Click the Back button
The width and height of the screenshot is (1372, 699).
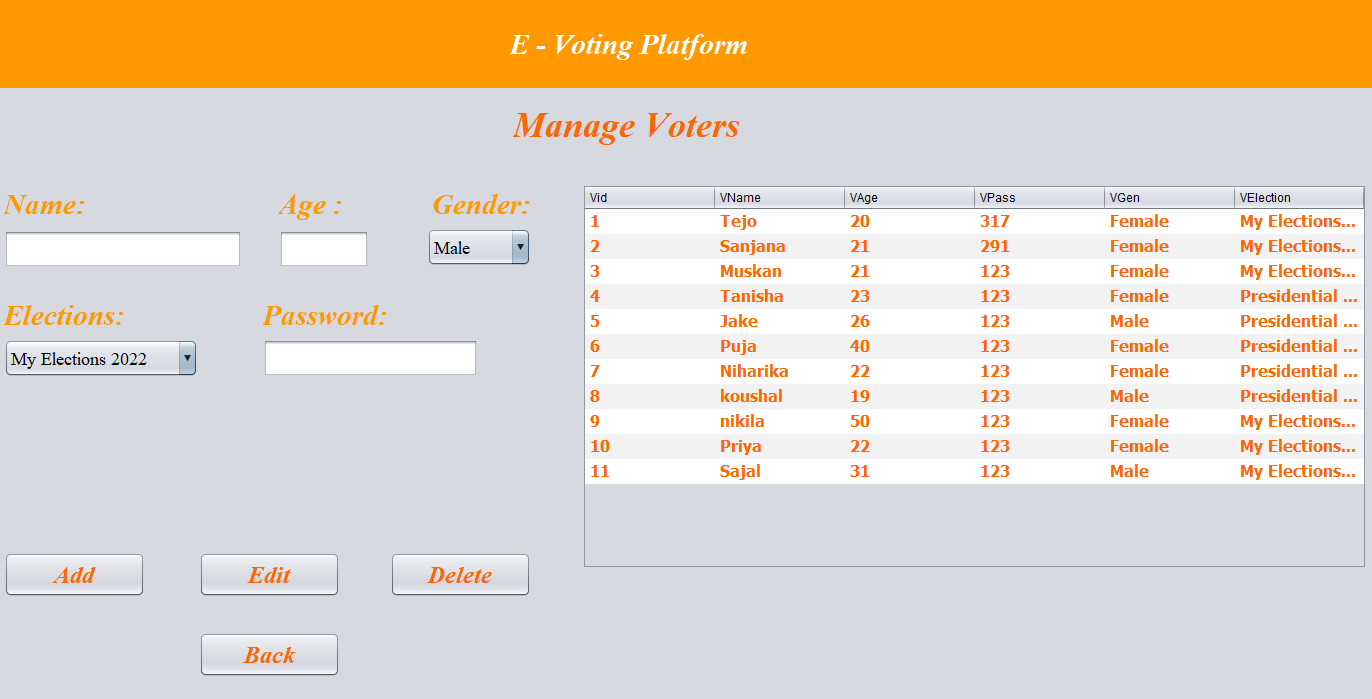coord(269,654)
